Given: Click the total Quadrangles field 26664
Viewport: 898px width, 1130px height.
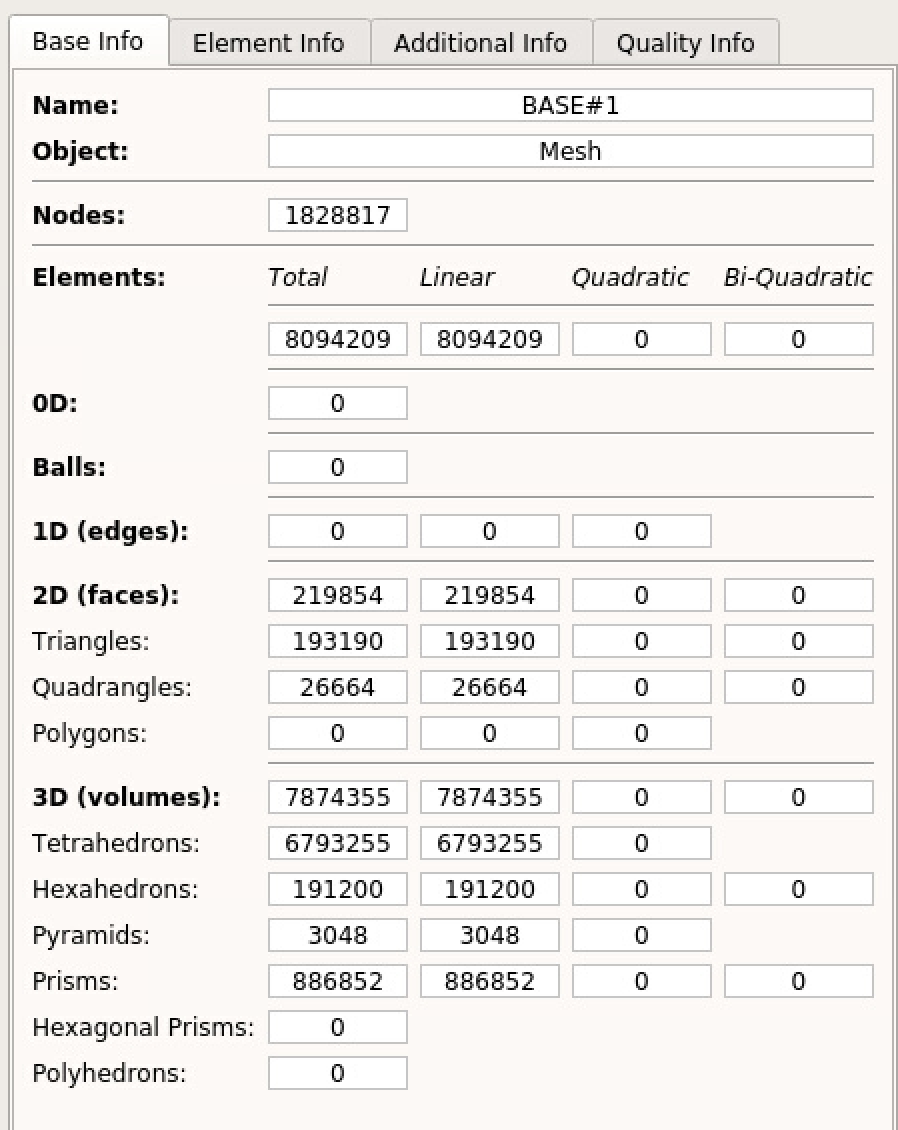Looking at the screenshot, I should pyautogui.click(x=337, y=687).
